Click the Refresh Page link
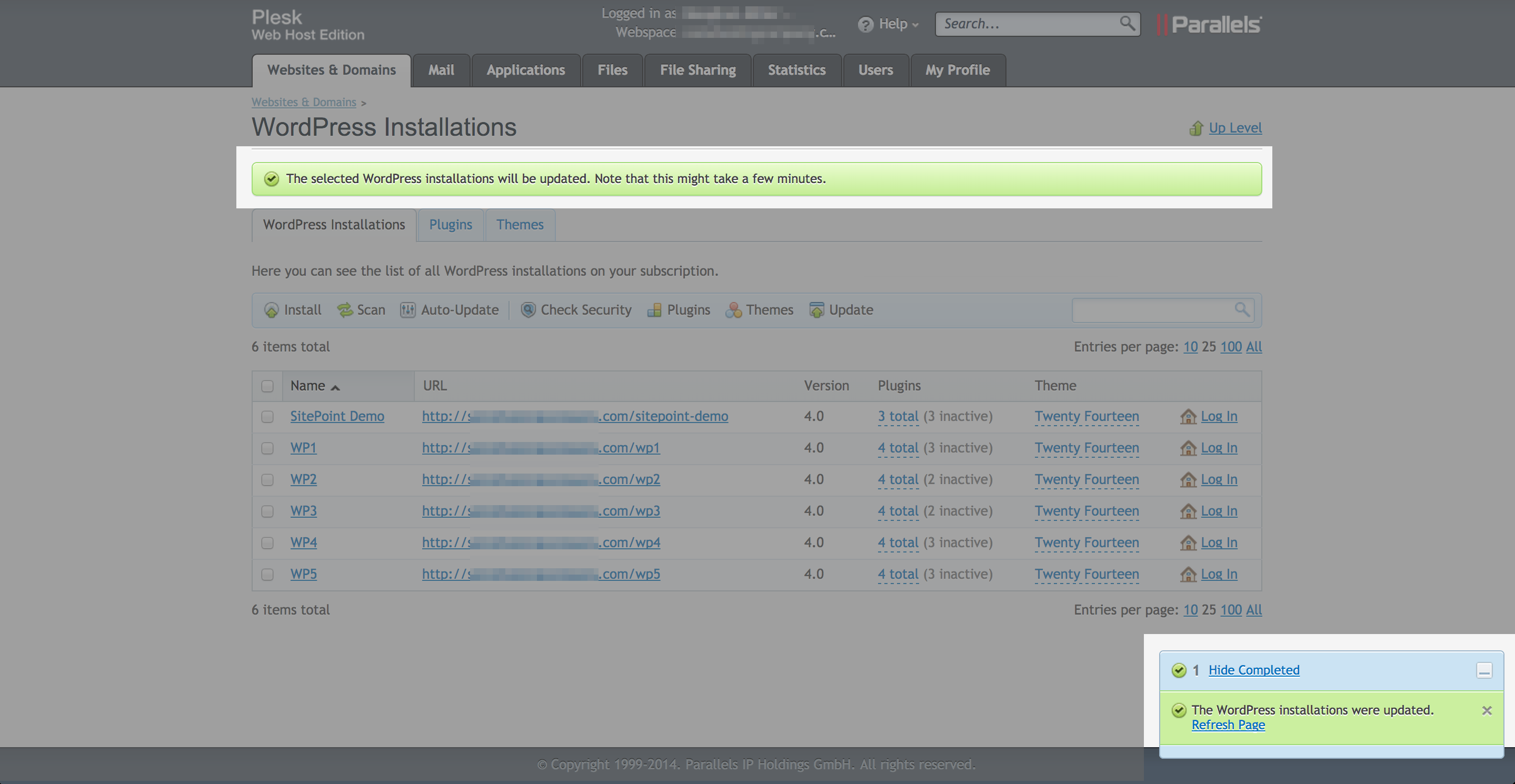Viewport: 1515px width, 784px height. pyautogui.click(x=1228, y=725)
